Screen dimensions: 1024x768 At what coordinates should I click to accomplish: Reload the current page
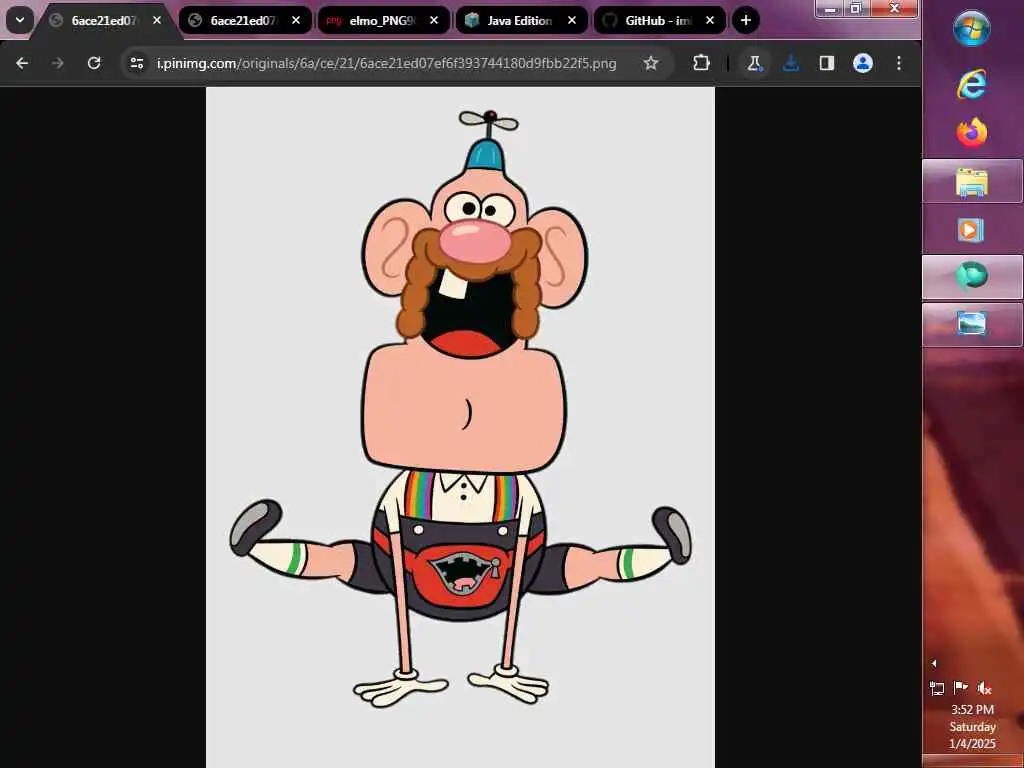click(94, 63)
